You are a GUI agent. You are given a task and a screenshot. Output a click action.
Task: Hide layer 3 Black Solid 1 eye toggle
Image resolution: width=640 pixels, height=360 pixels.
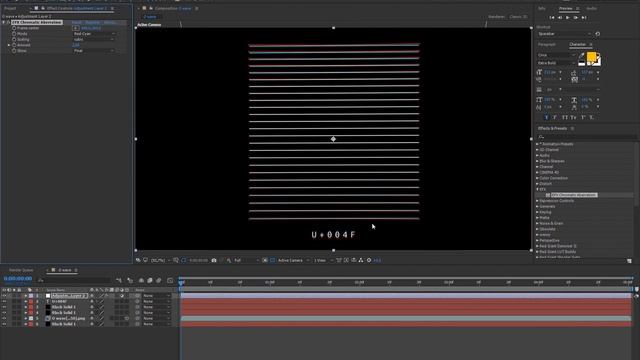pyautogui.click(x=4, y=307)
